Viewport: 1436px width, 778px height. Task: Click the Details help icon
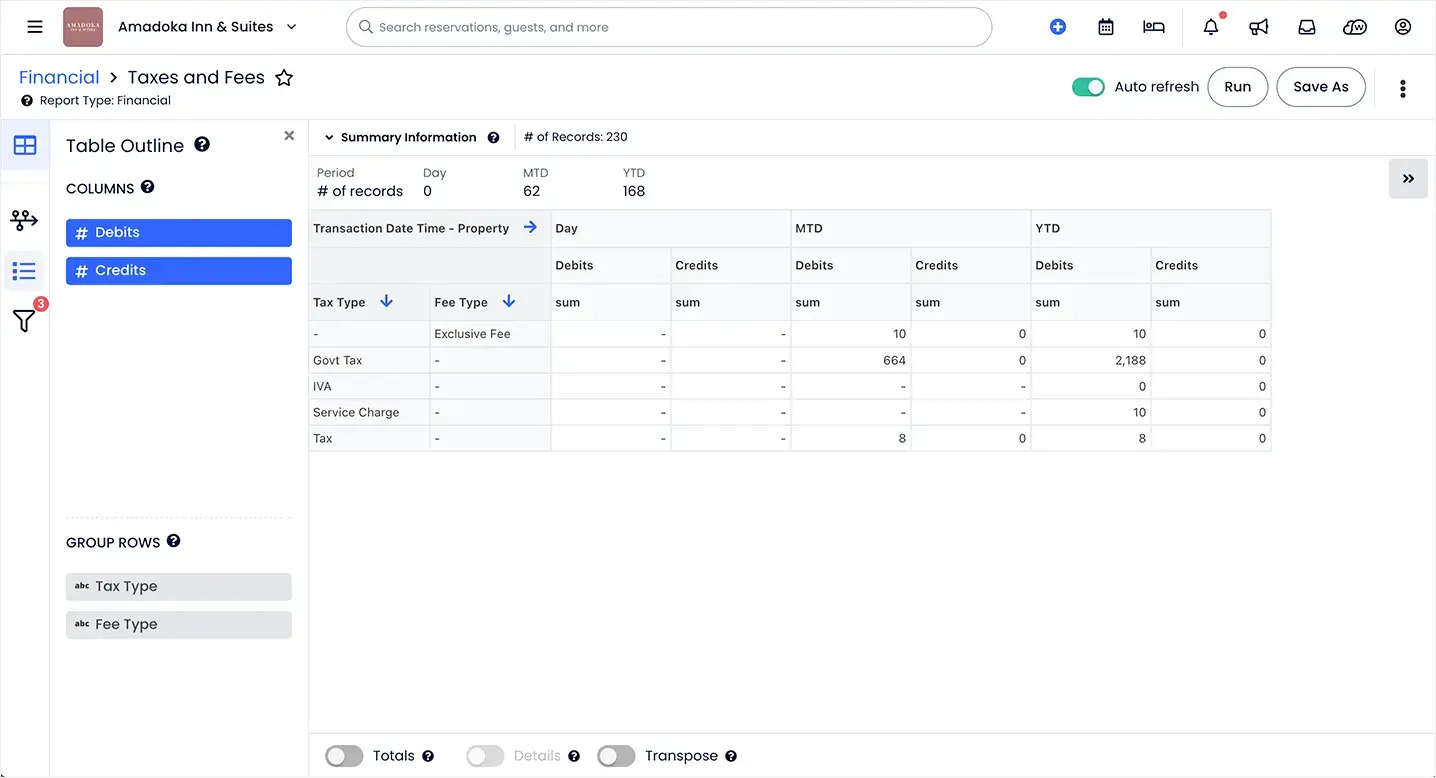(x=574, y=757)
